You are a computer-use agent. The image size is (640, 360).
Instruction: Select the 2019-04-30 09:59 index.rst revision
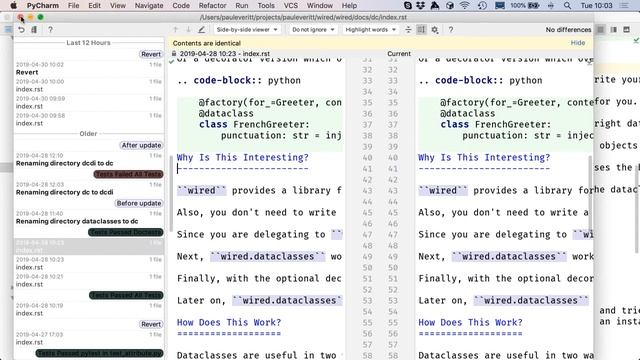point(89,102)
